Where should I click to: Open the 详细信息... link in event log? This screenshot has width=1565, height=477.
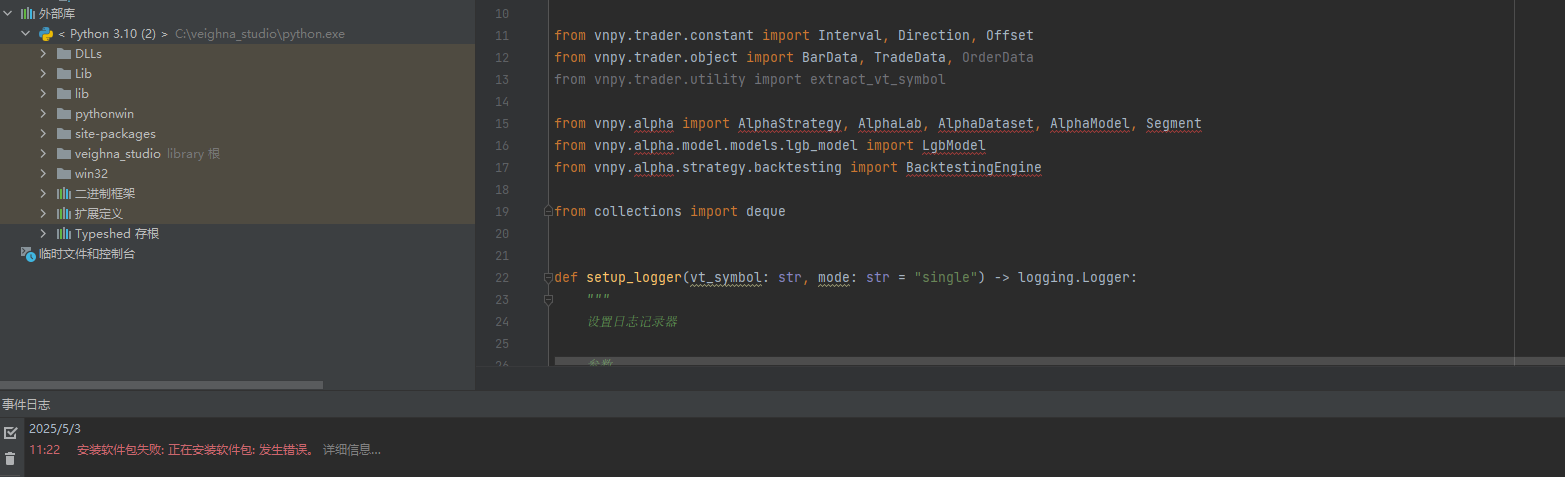click(x=351, y=450)
